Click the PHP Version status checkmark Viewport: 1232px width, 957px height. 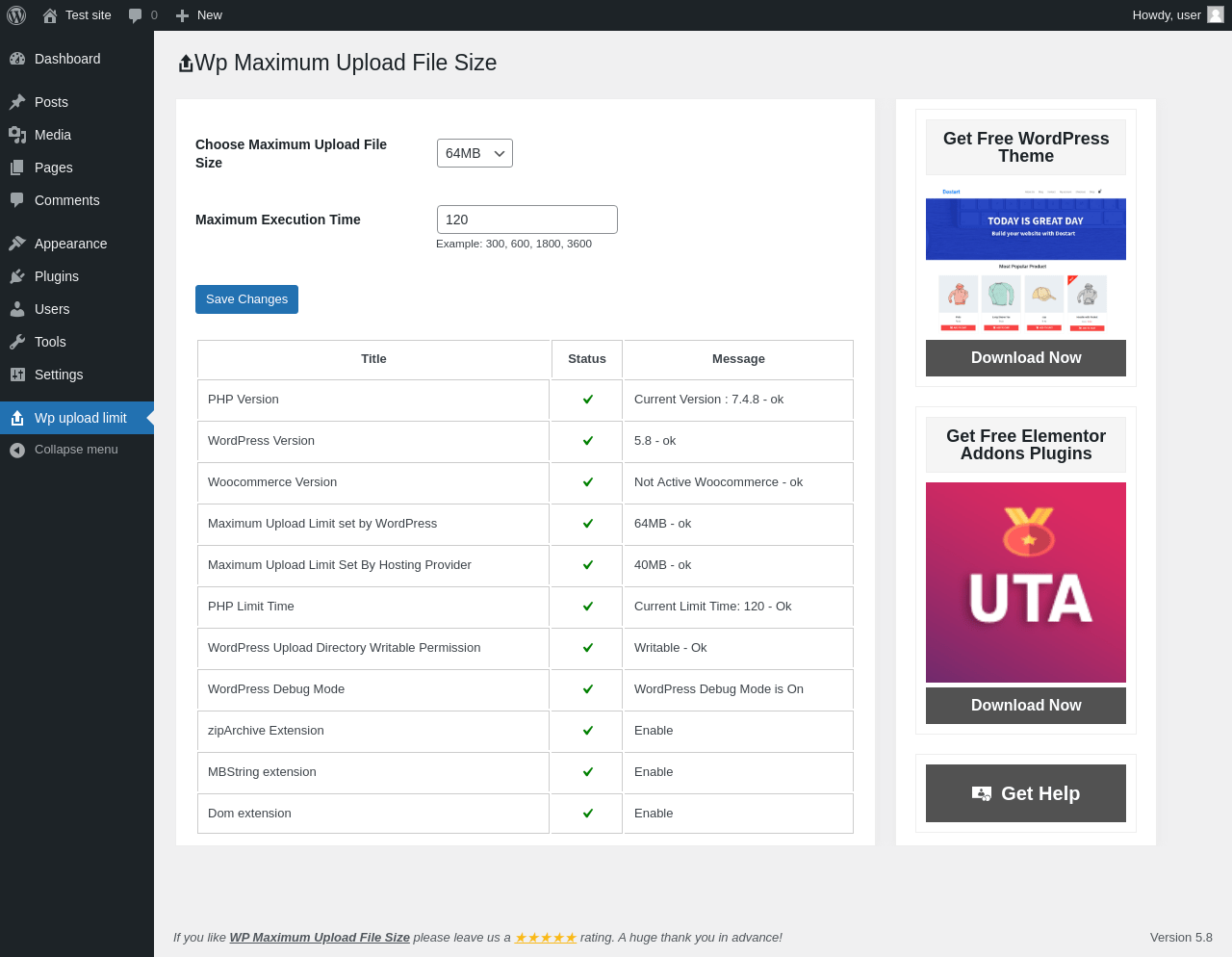coord(588,400)
